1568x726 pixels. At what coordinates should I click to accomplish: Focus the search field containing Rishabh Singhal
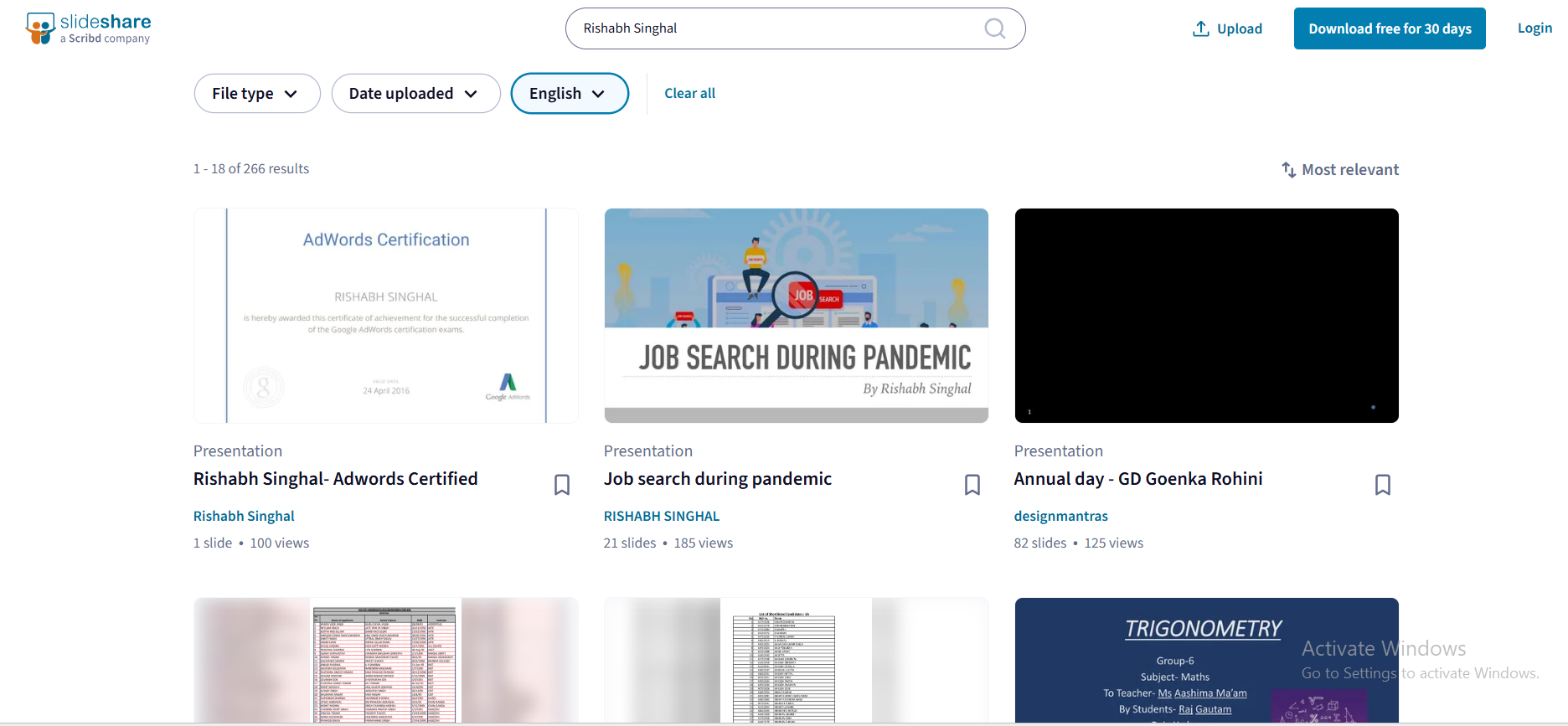tap(771, 28)
